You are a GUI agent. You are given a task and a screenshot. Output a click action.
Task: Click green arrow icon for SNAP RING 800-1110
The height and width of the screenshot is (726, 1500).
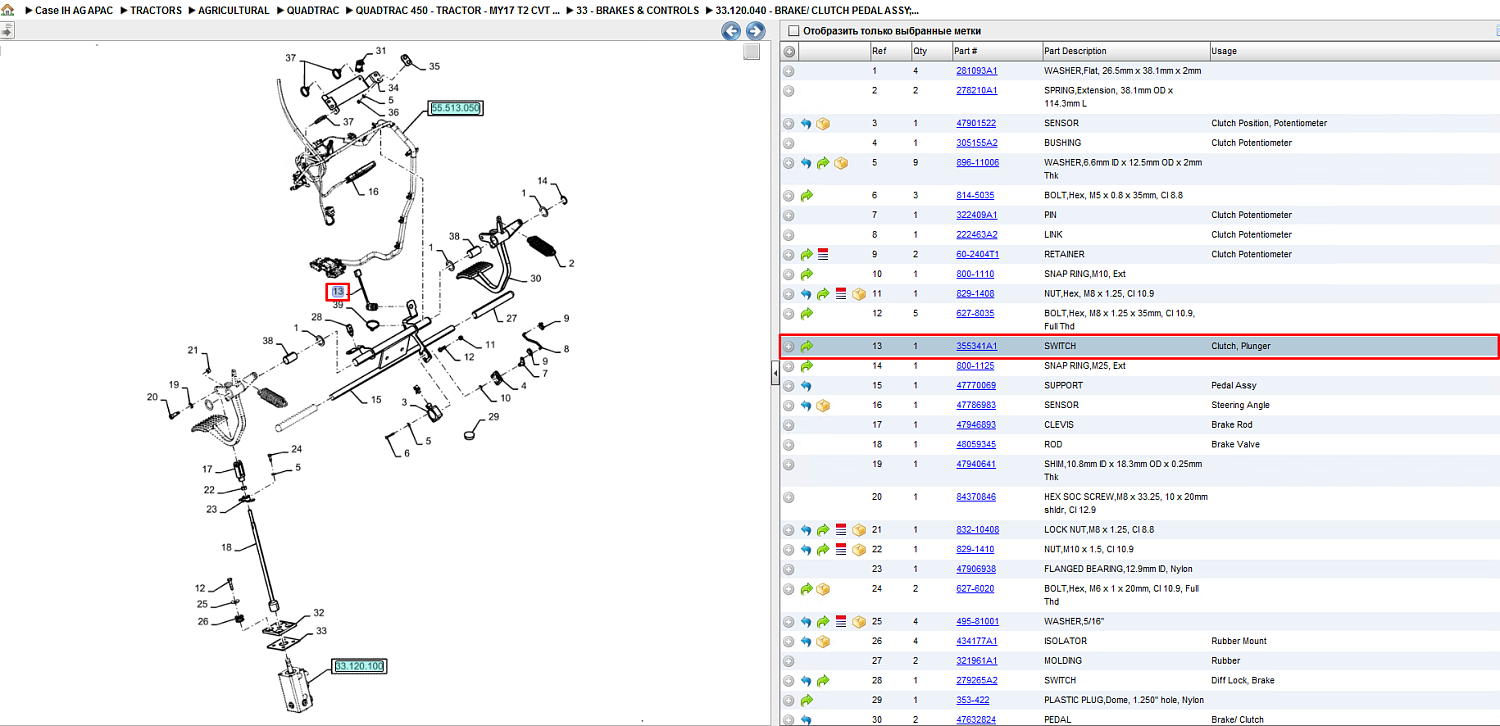(806, 274)
